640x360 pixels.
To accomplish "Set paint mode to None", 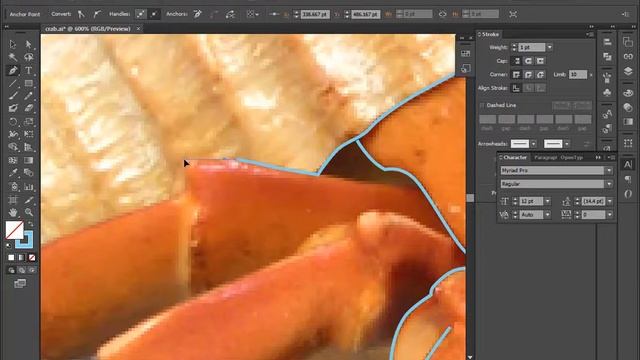I will tap(32, 258).
